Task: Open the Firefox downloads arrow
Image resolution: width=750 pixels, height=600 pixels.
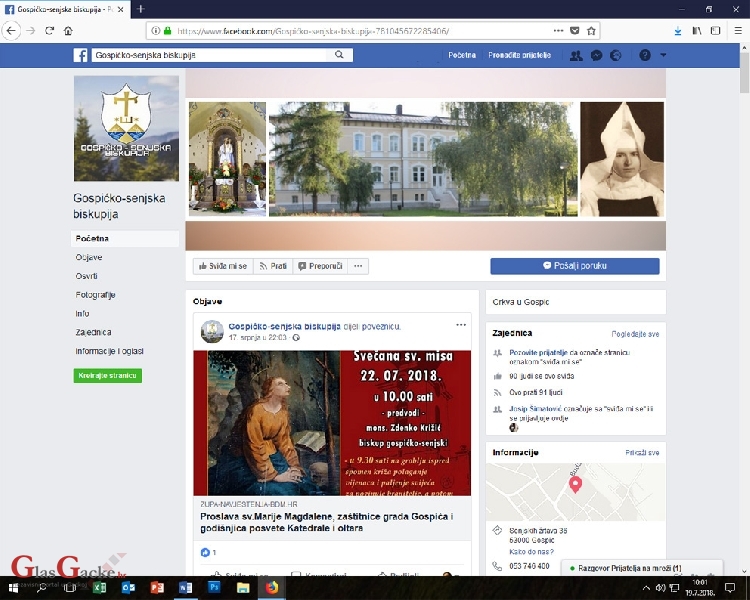Action: coord(678,31)
